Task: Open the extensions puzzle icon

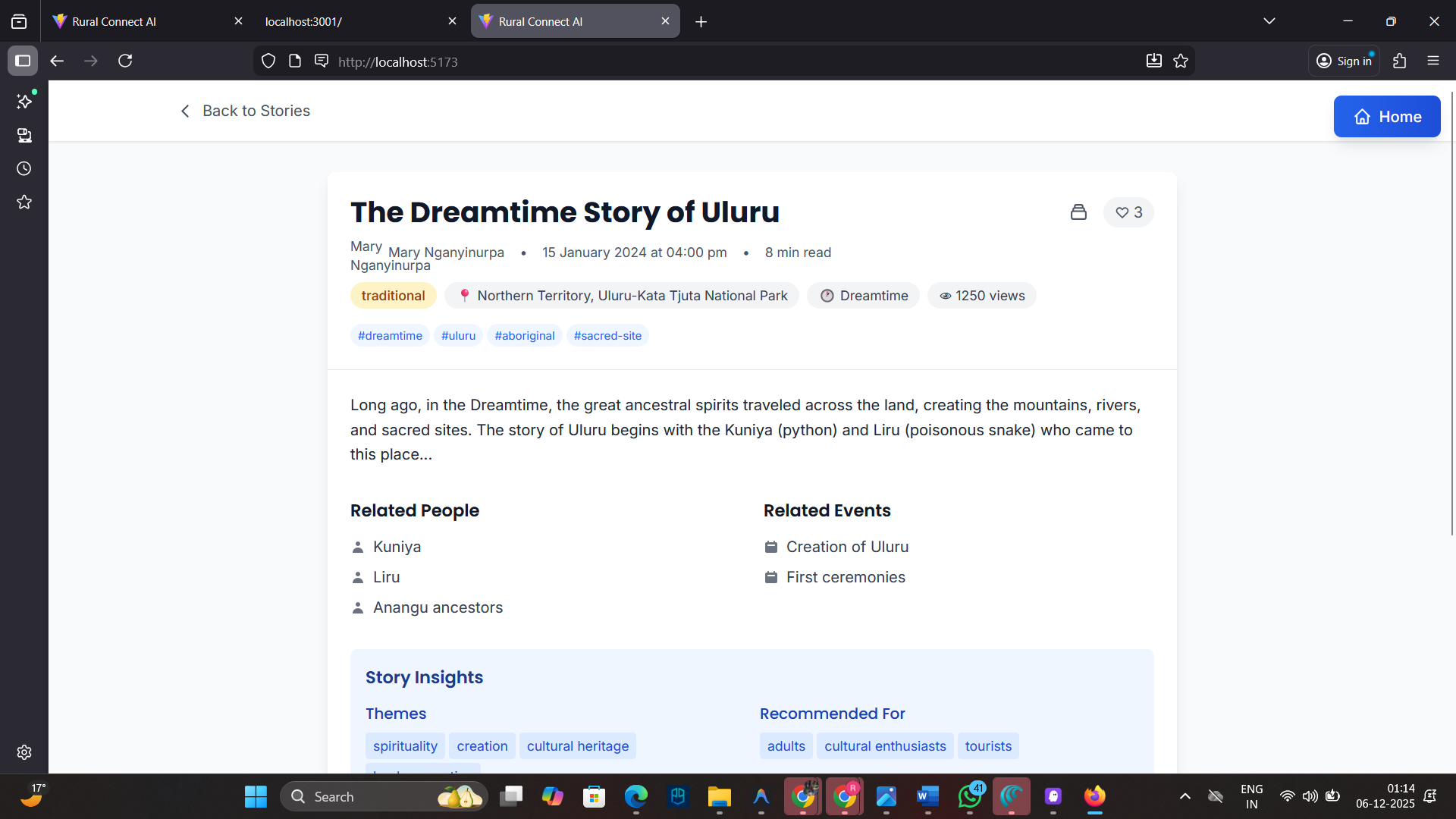Action: pos(1400,61)
